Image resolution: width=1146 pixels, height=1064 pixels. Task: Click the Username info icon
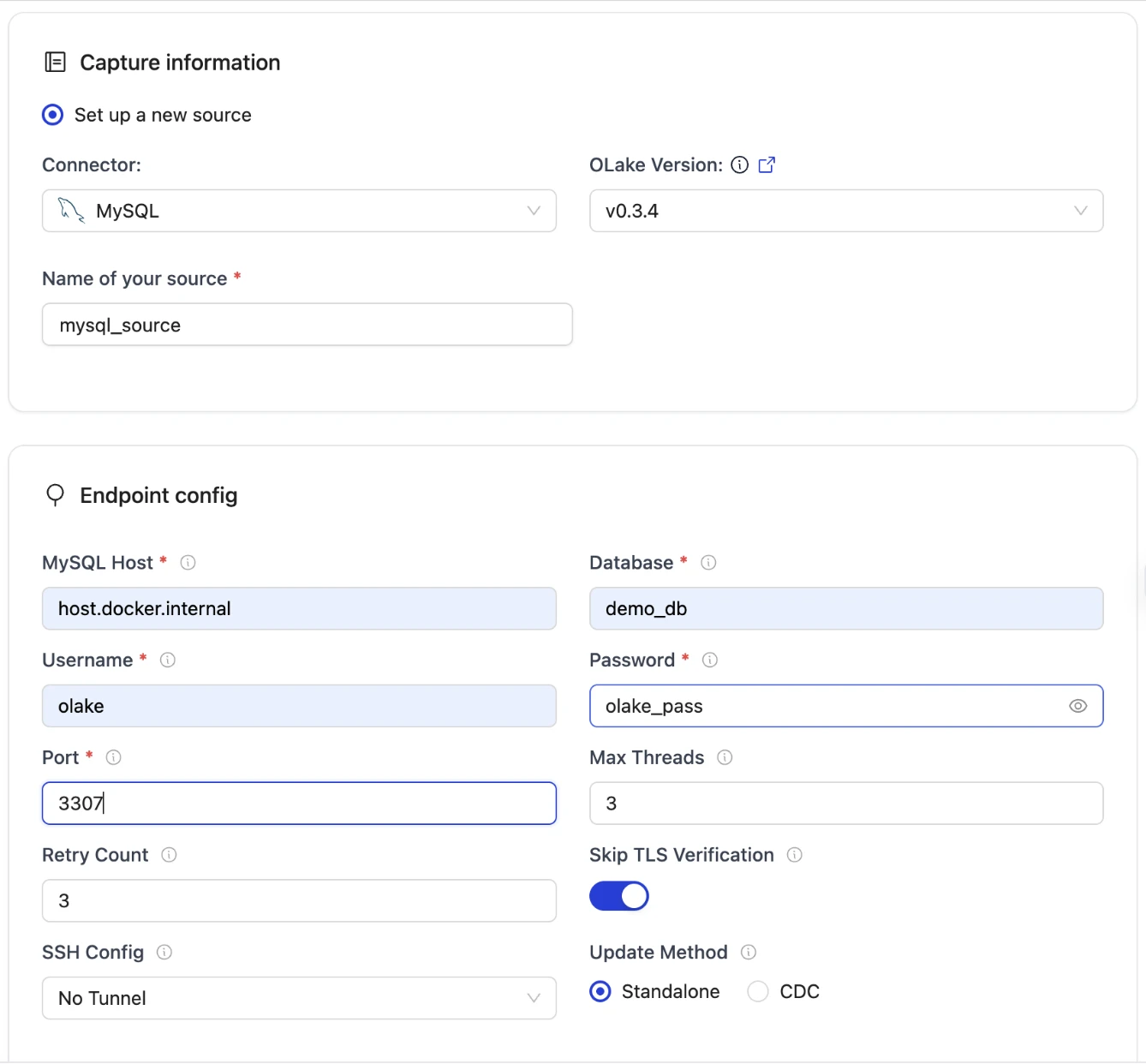click(x=168, y=661)
